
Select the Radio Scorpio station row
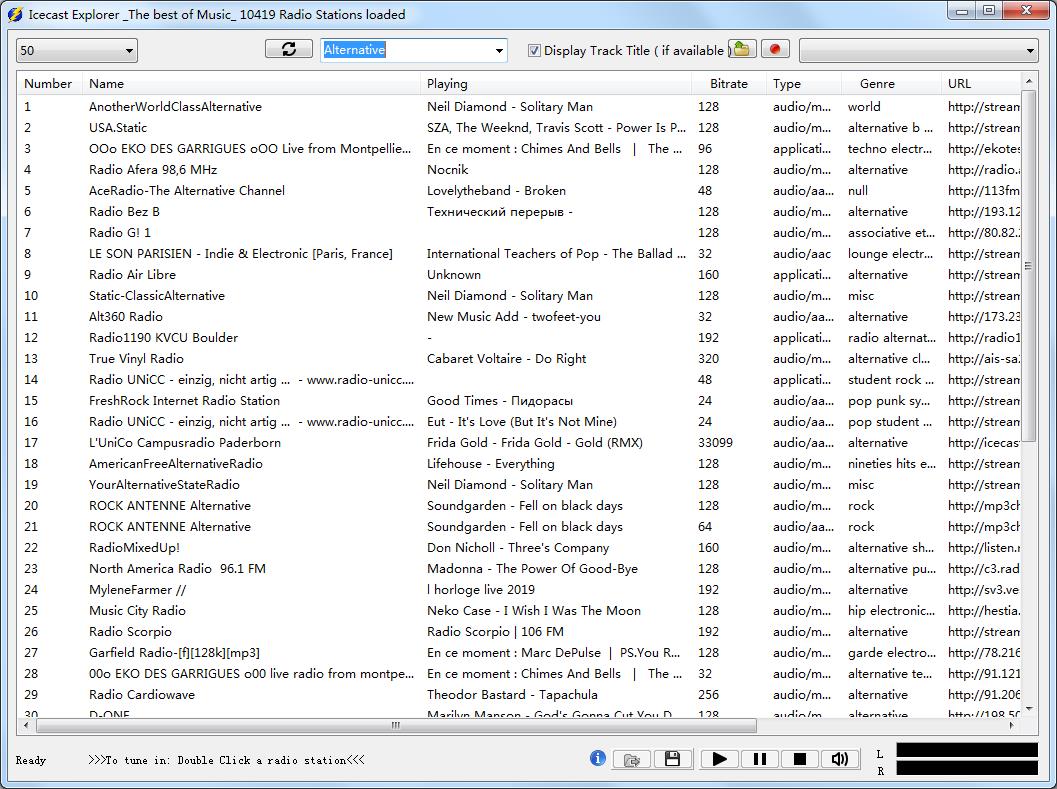click(x=130, y=631)
